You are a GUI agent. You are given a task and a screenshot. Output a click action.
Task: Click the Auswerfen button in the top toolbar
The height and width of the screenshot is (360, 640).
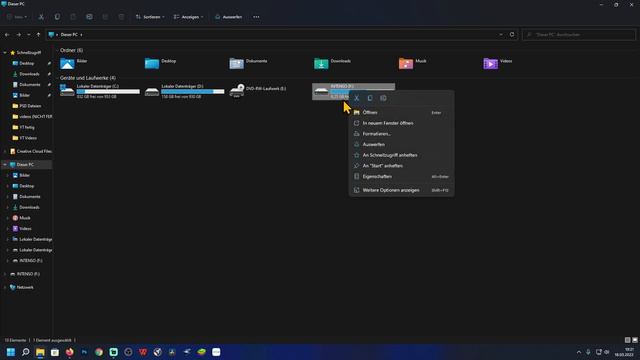click(x=229, y=17)
